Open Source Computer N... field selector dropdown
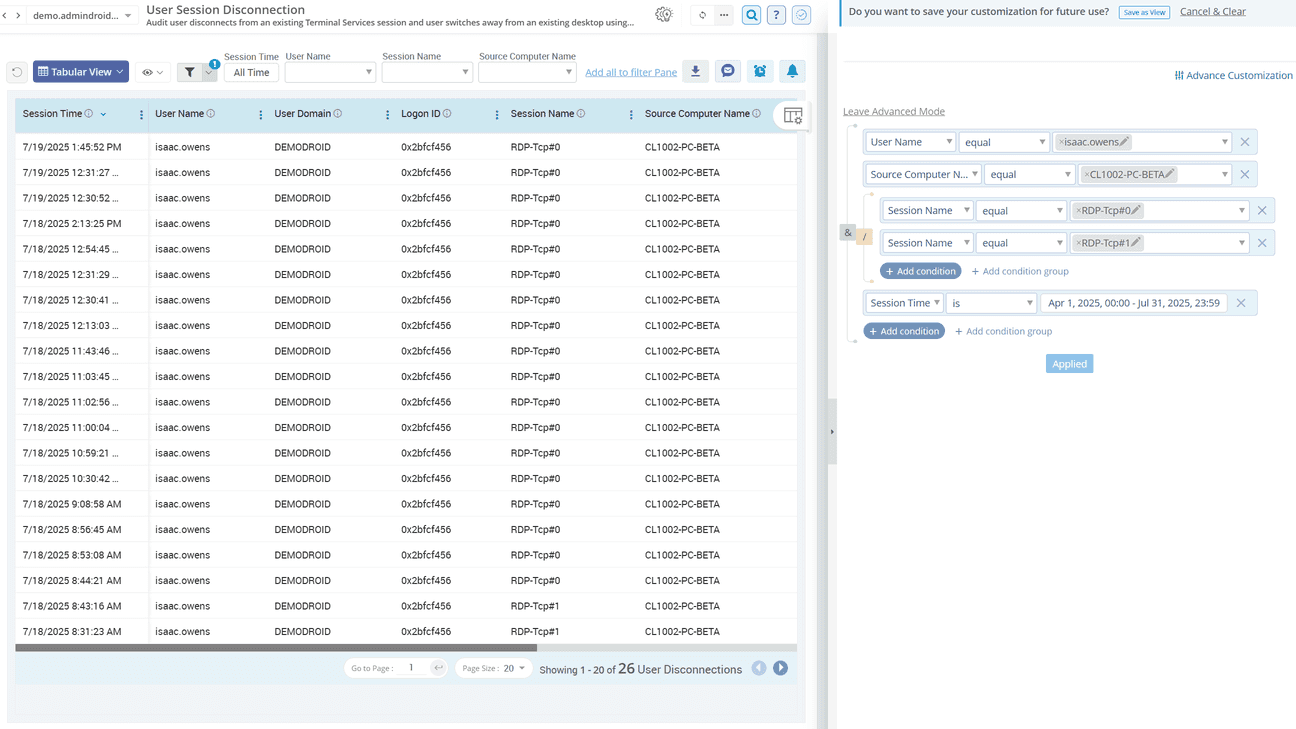The height and width of the screenshot is (729, 1296). (x=923, y=174)
